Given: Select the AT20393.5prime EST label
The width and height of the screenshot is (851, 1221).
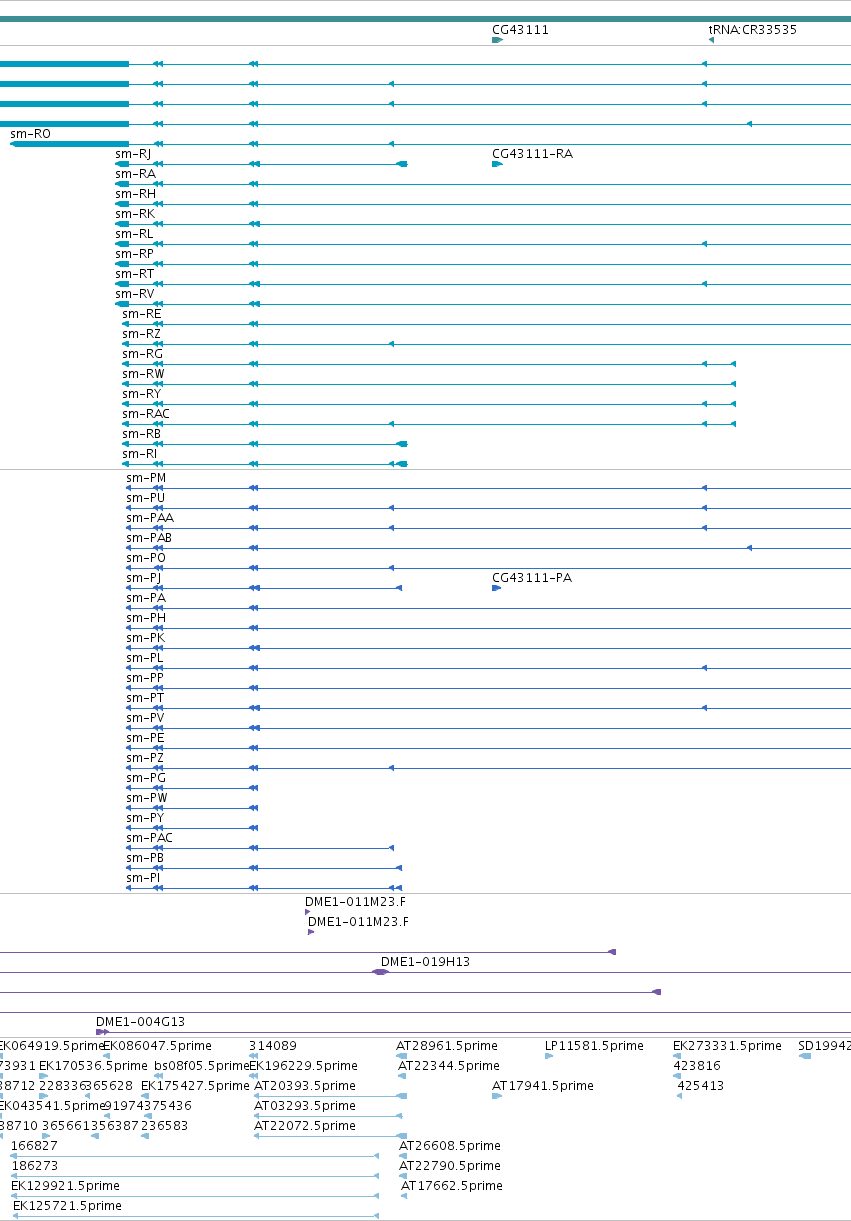Looking at the screenshot, I should [305, 1086].
